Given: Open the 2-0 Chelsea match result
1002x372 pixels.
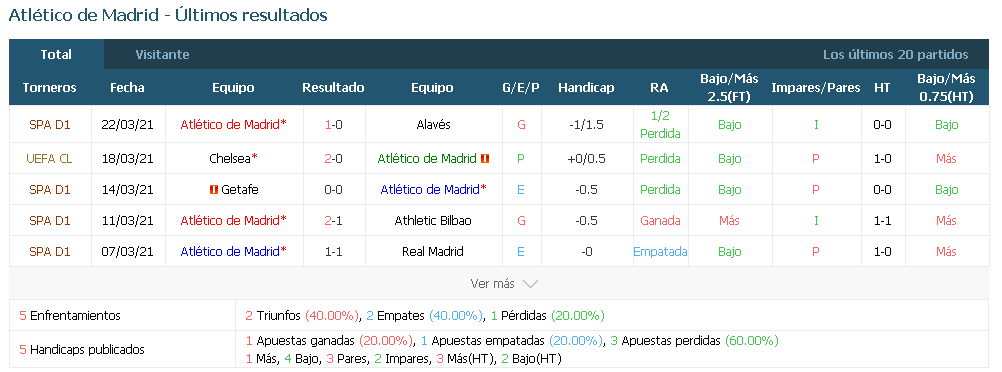Looking at the screenshot, I should coord(333,159).
